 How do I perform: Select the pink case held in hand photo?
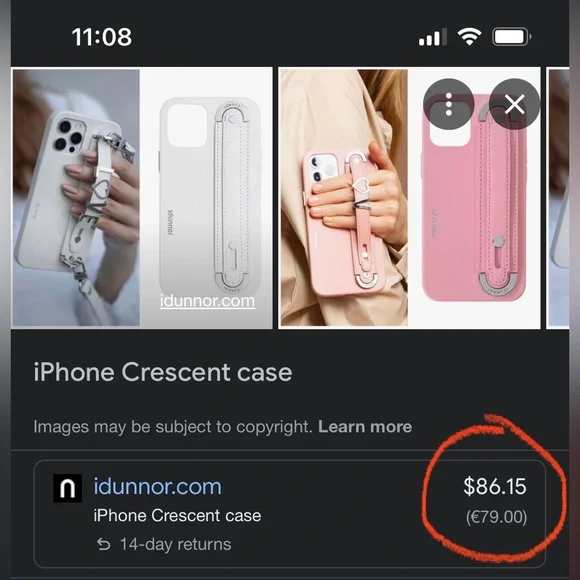[x=344, y=198]
